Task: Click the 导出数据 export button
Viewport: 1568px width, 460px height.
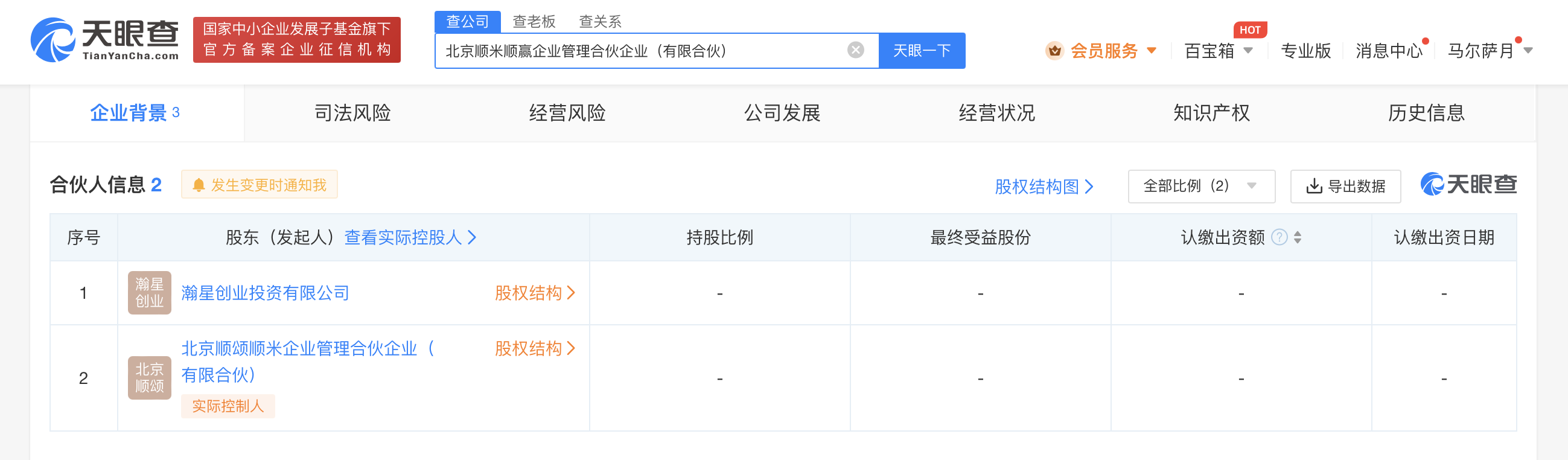Action: click(1345, 186)
